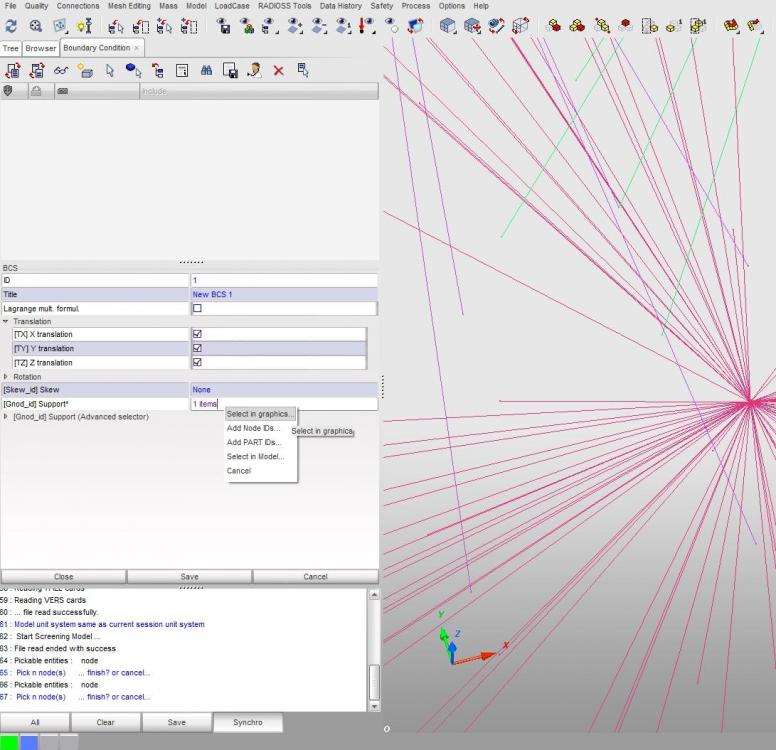The height and width of the screenshot is (750, 776).
Task: Expand the Rotation group
Action: click(x=5, y=377)
